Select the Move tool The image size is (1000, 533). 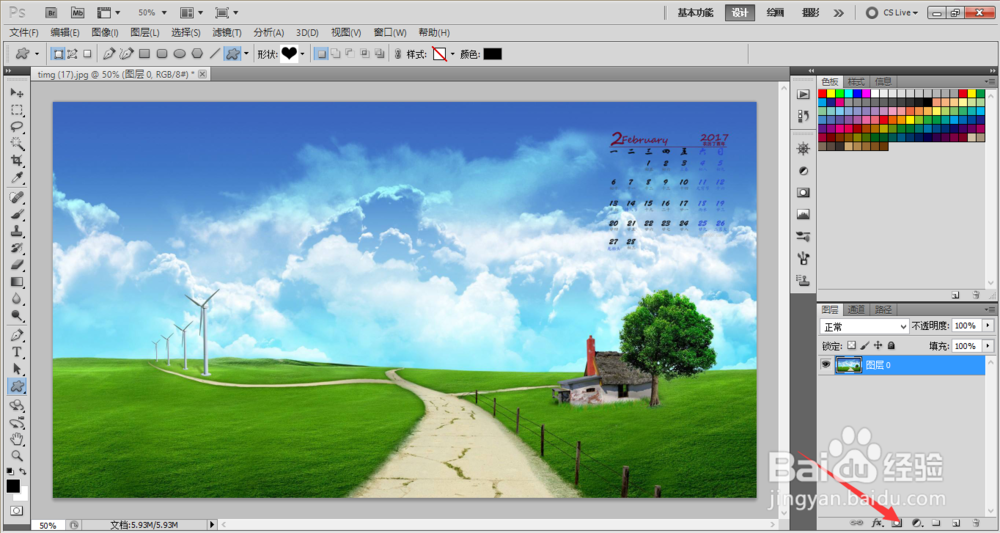(x=17, y=93)
